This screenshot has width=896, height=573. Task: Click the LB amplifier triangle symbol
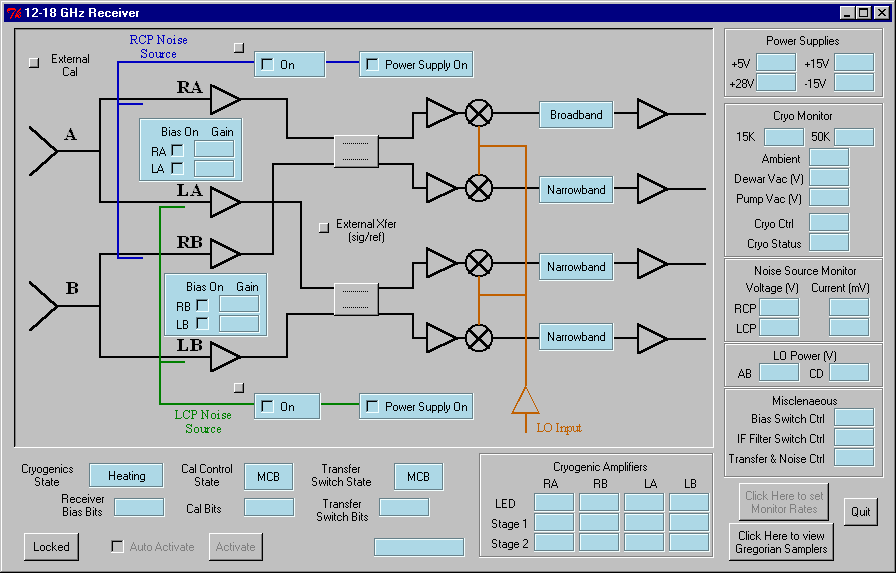225,357
